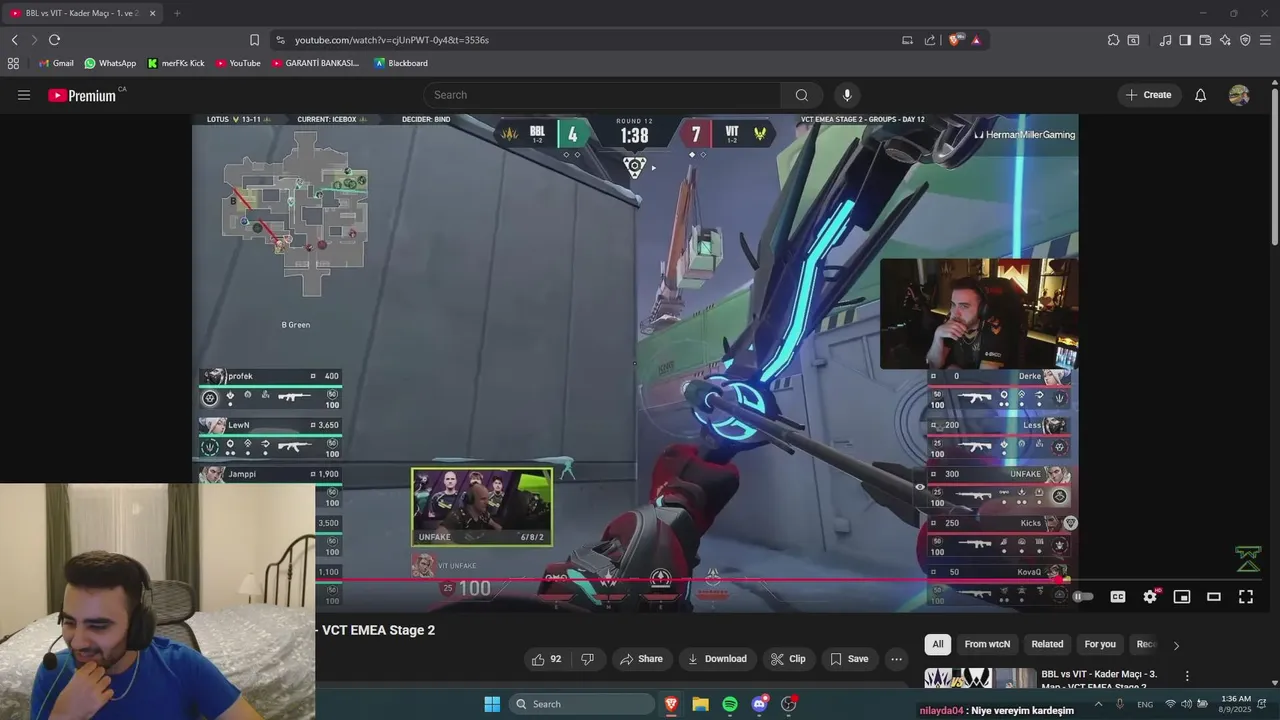Like the video with thumbs up
This screenshot has width=1280, height=720.
click(547, 659)
